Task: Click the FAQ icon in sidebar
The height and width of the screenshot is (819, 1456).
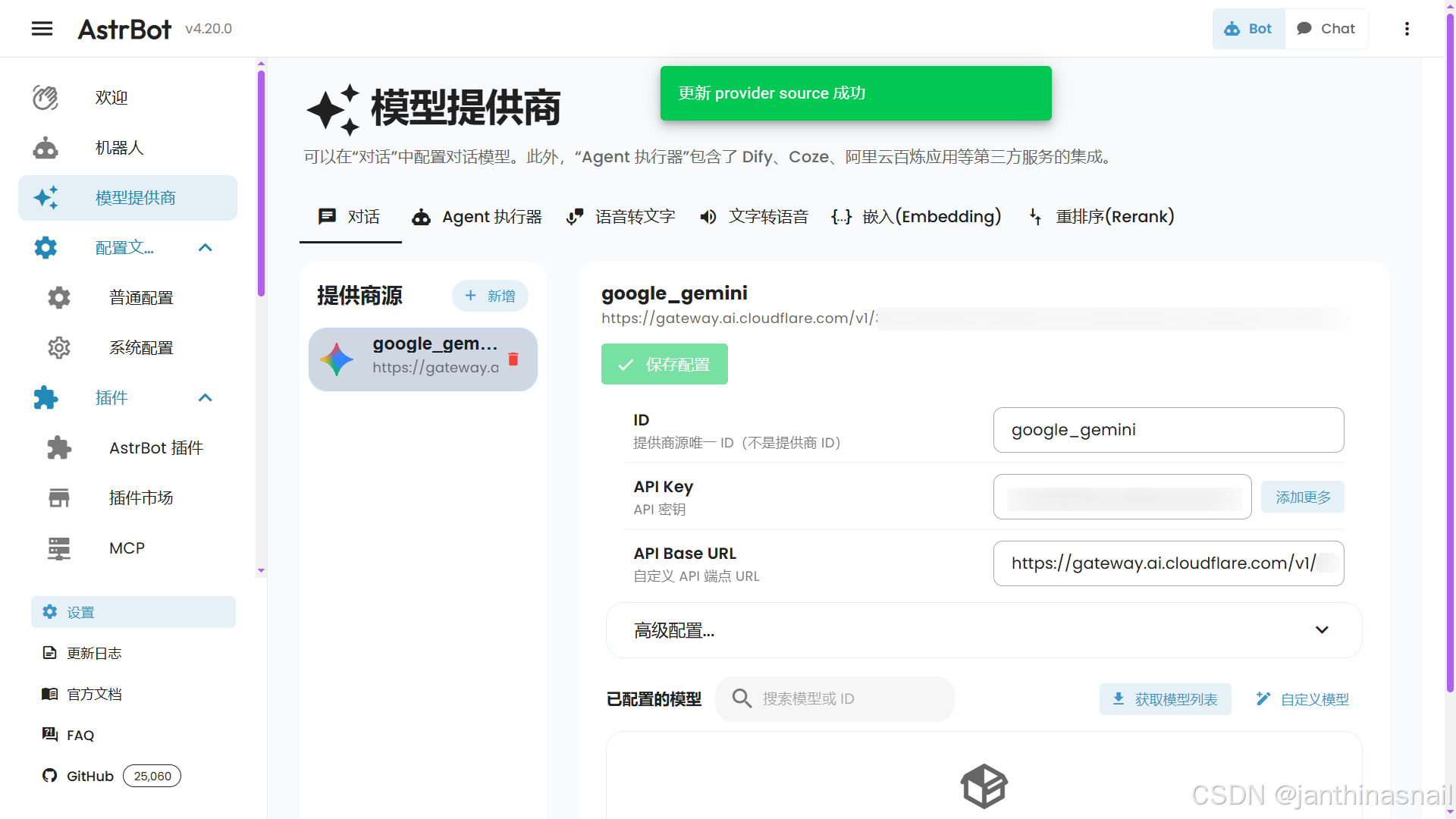Action: tap(50, 735)
